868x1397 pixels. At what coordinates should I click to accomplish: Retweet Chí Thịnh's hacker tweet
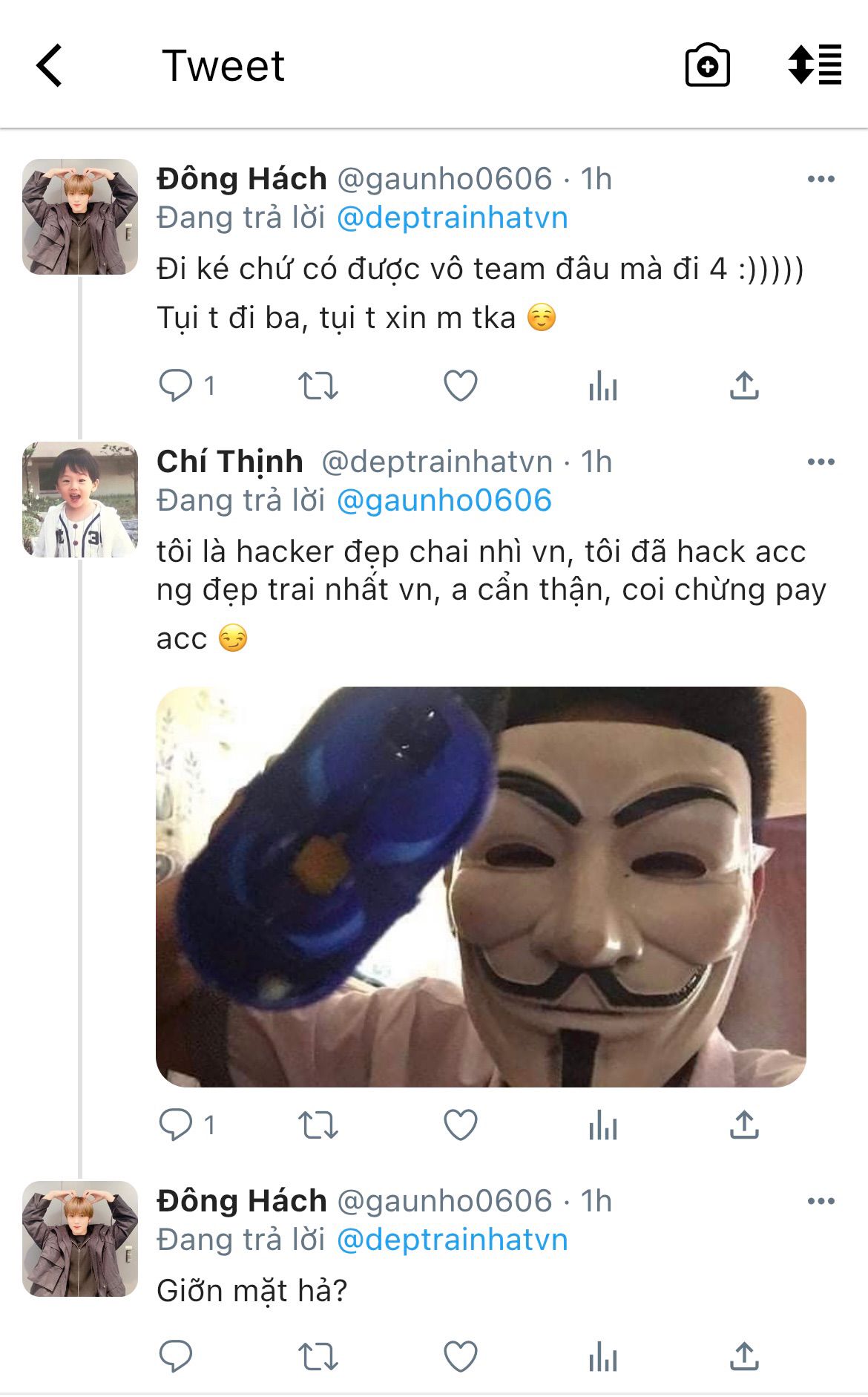[x=318, y=1125]
